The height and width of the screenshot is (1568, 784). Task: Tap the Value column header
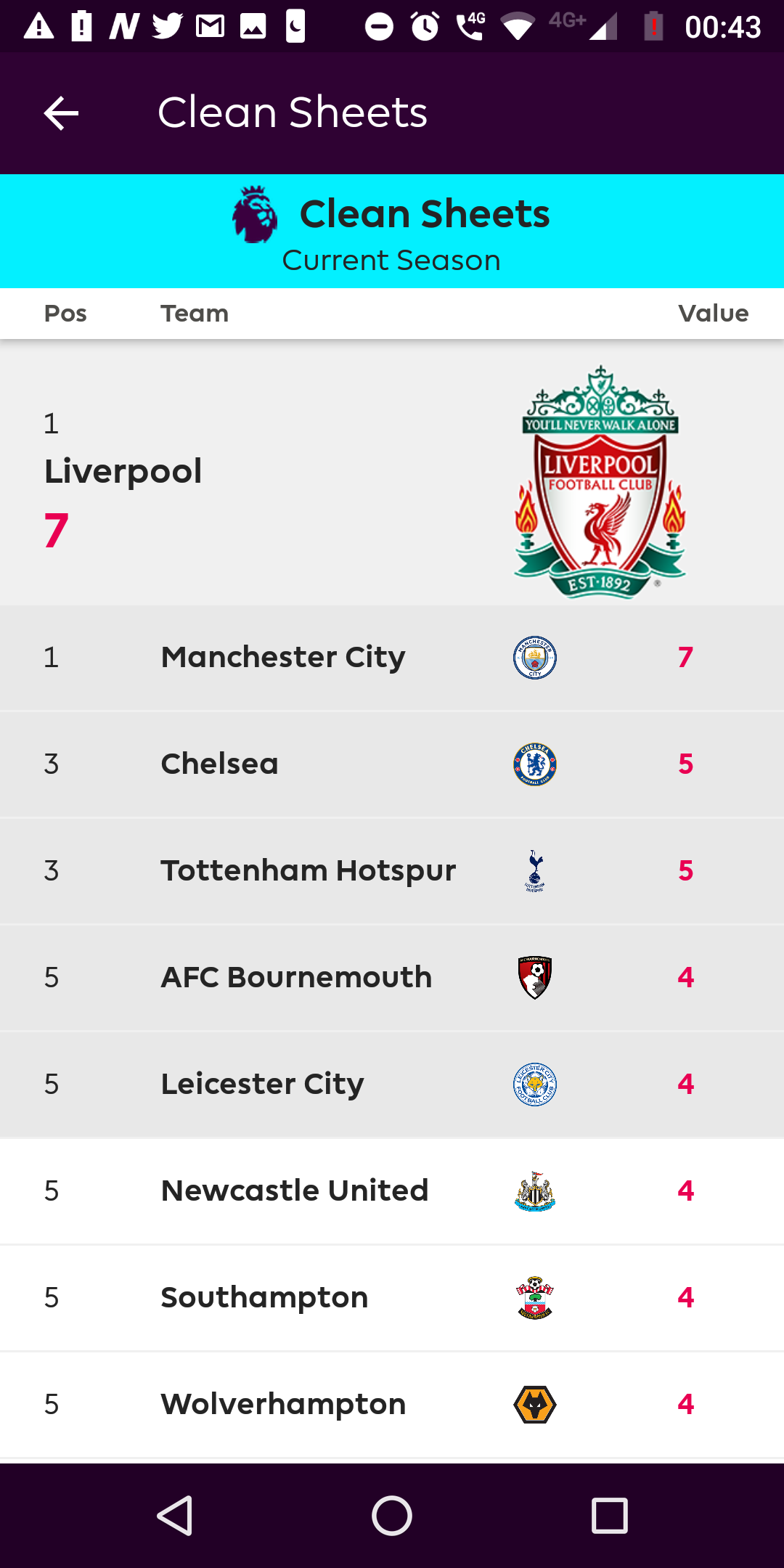click(713, 314)
